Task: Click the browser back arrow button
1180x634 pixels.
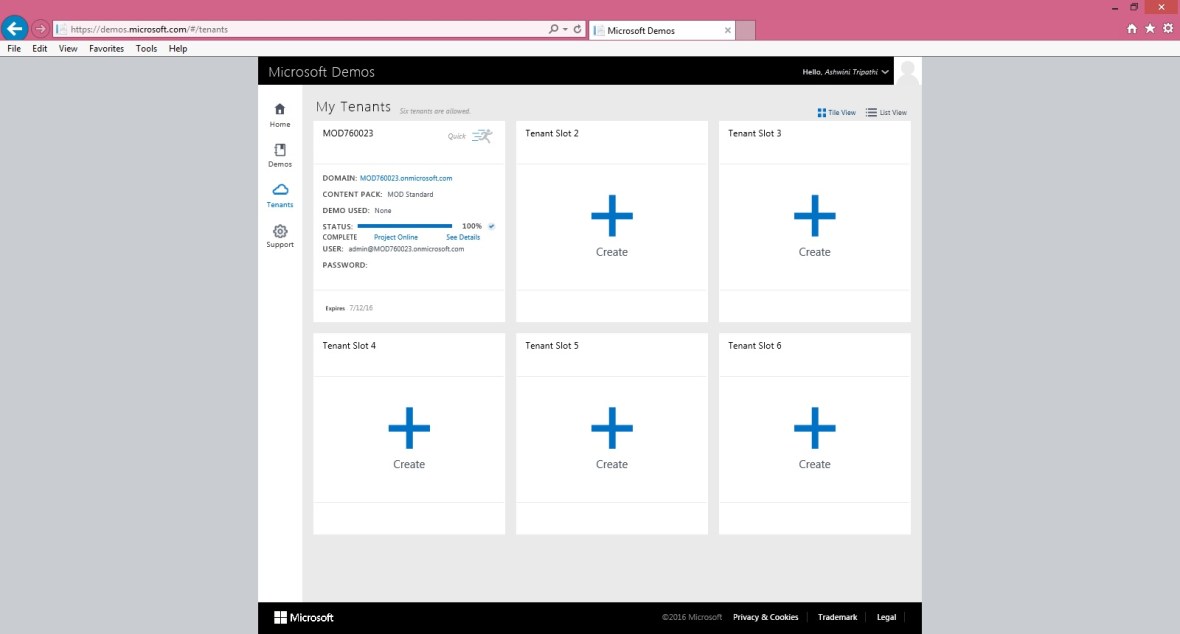Action: coord(15,29)
